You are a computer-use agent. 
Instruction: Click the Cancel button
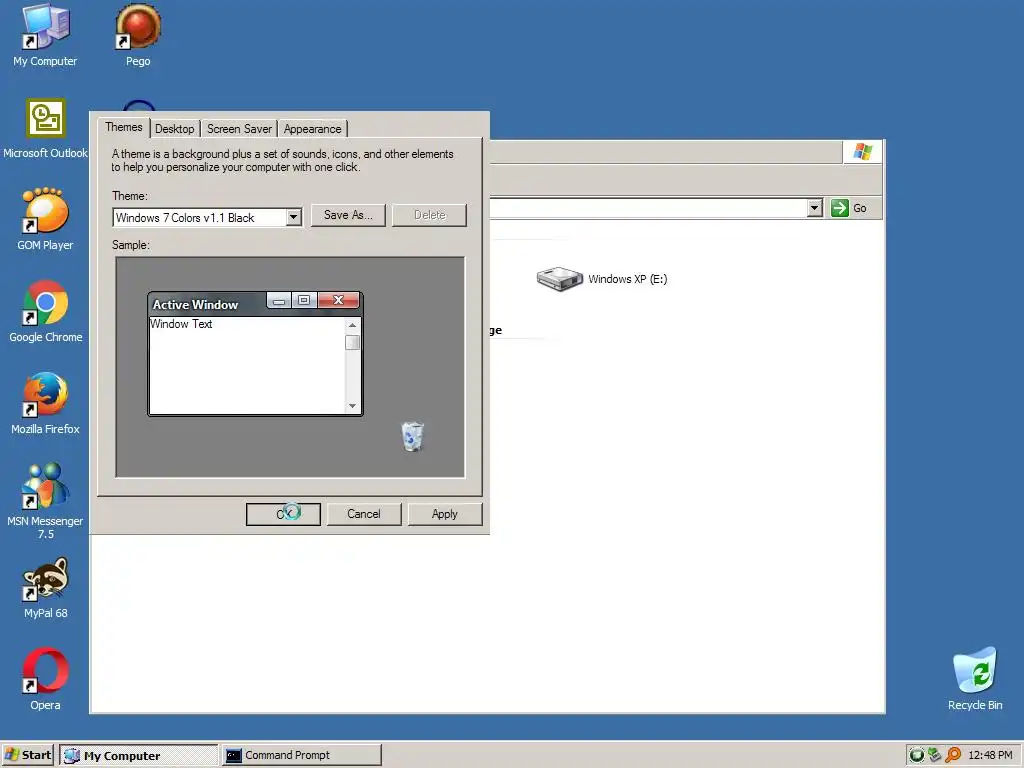[x=364, y=514]
